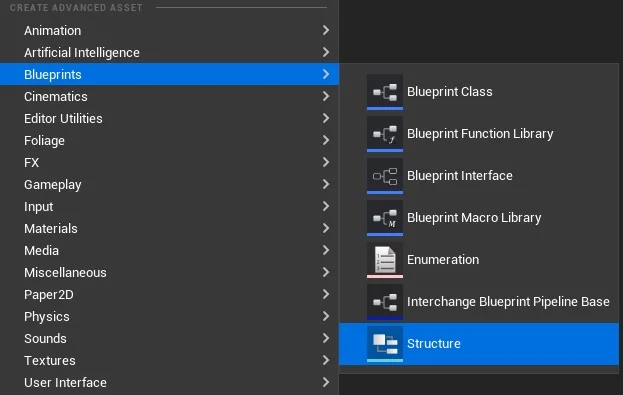Open the Paper2D category
Screen dimensions: 623x395
tap(169, 294)
